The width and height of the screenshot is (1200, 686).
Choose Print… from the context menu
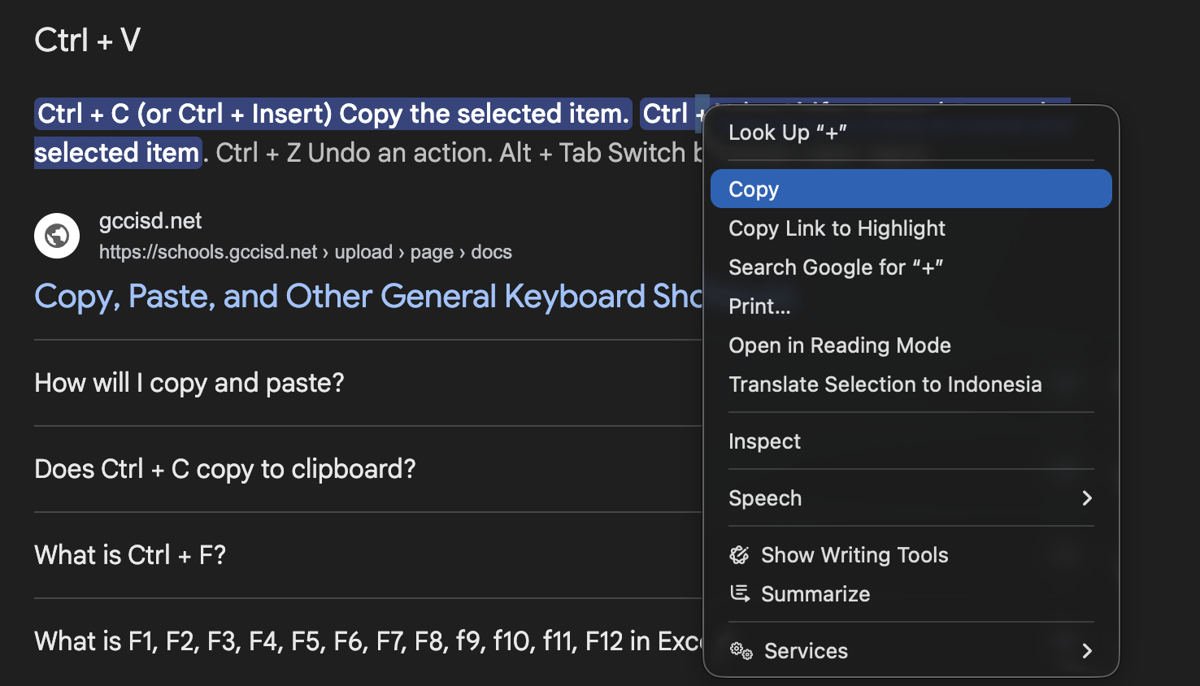759,306
